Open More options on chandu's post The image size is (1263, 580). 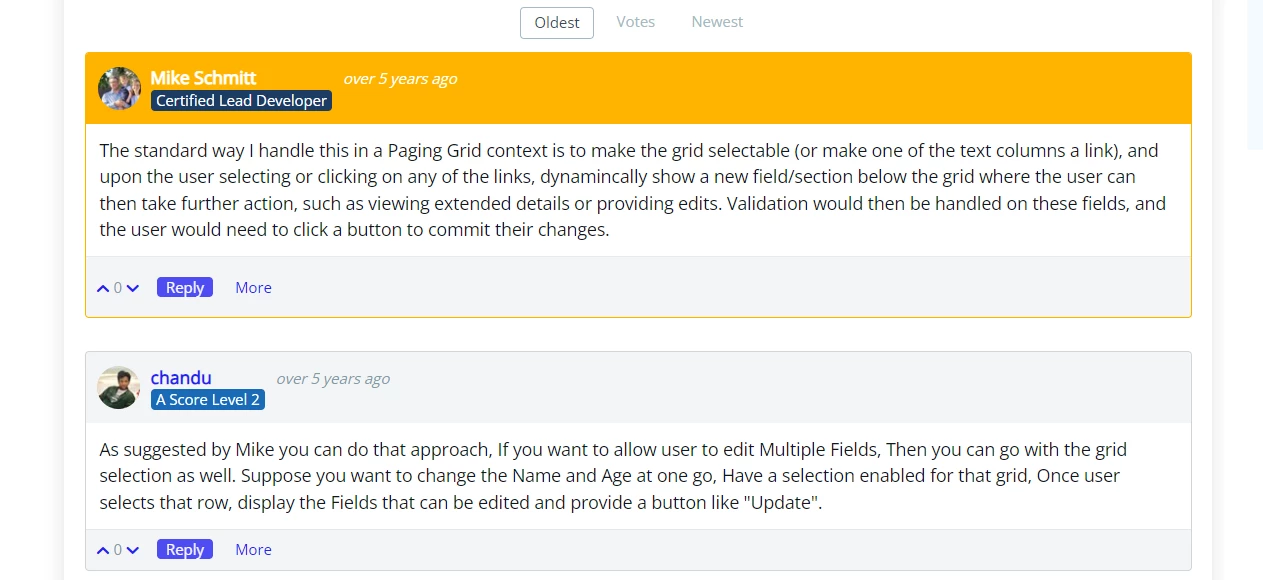(253, 550)
